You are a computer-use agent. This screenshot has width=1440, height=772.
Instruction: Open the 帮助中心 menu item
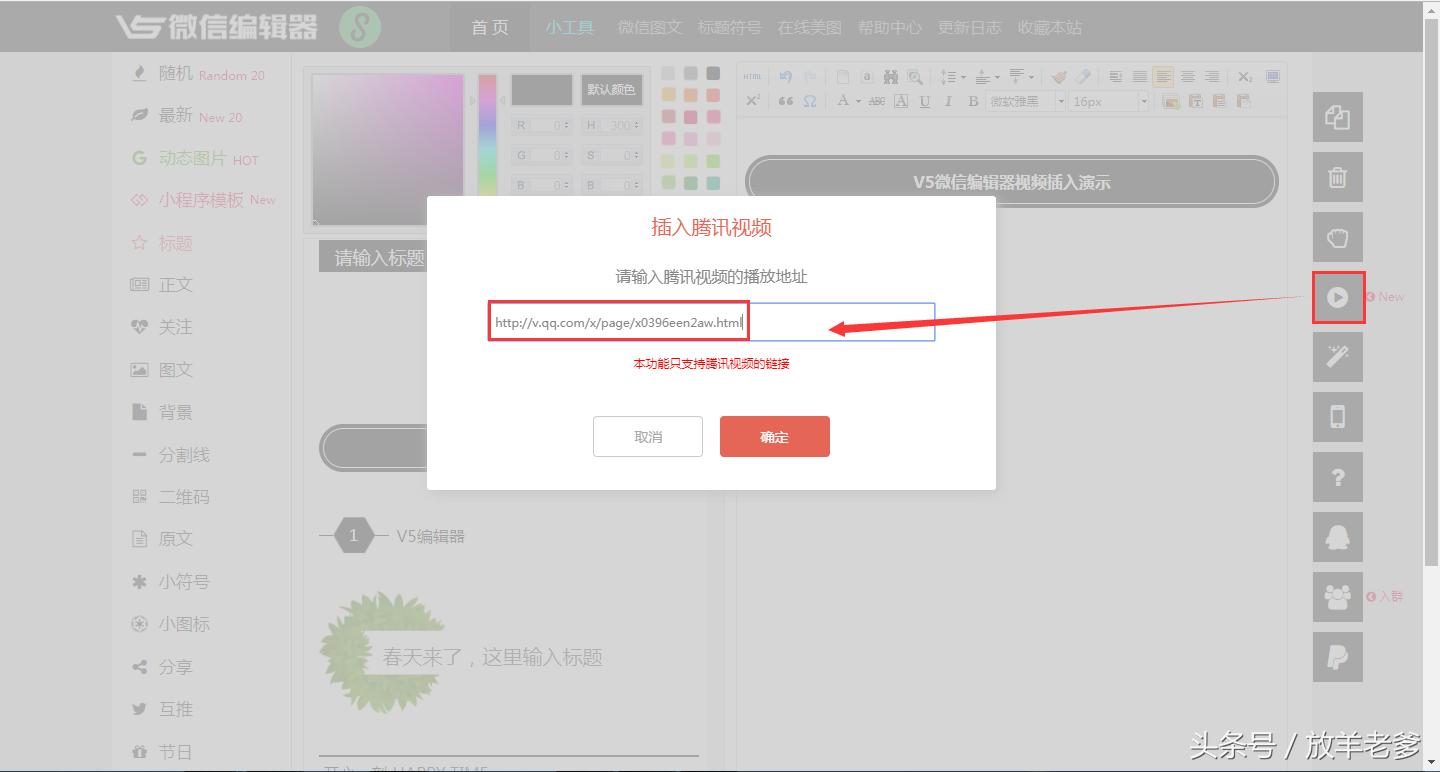click(x=890, y=27)
